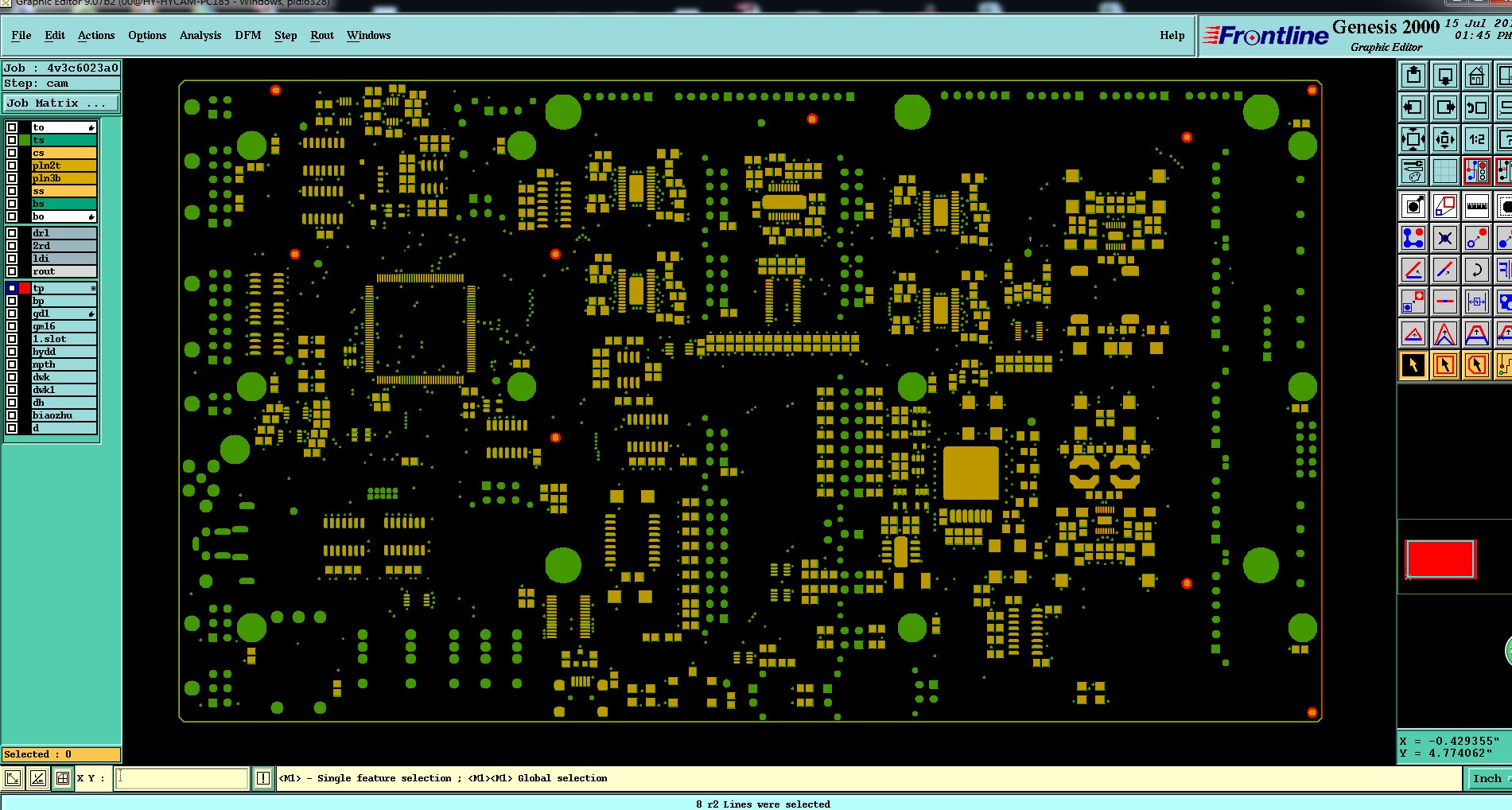1512x810 pixels.
Task: Select the polygon arrow selection tool
Action: pyautogui.click(x=1477, y=365)
